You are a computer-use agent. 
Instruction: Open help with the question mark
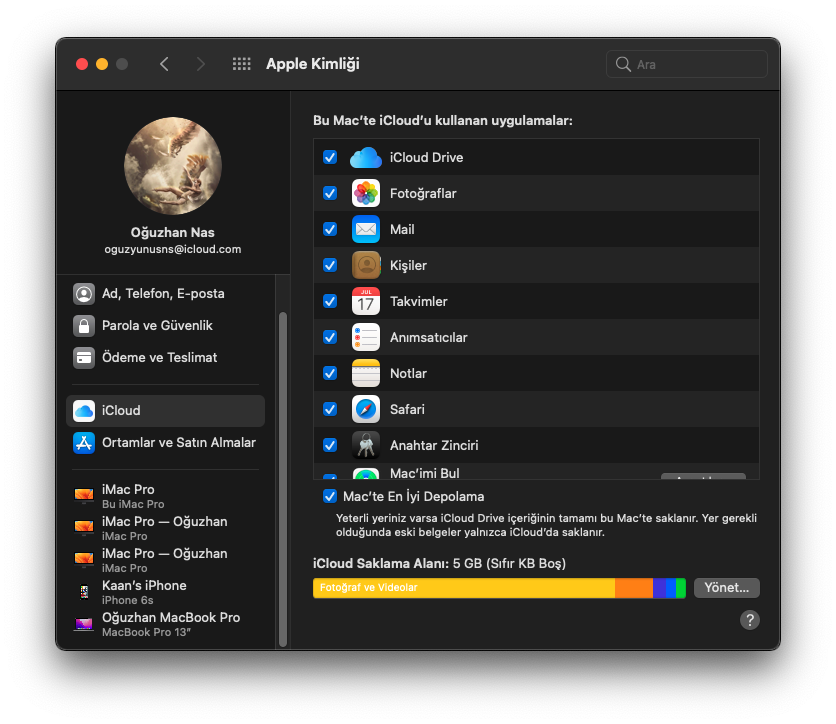(750, 620)
